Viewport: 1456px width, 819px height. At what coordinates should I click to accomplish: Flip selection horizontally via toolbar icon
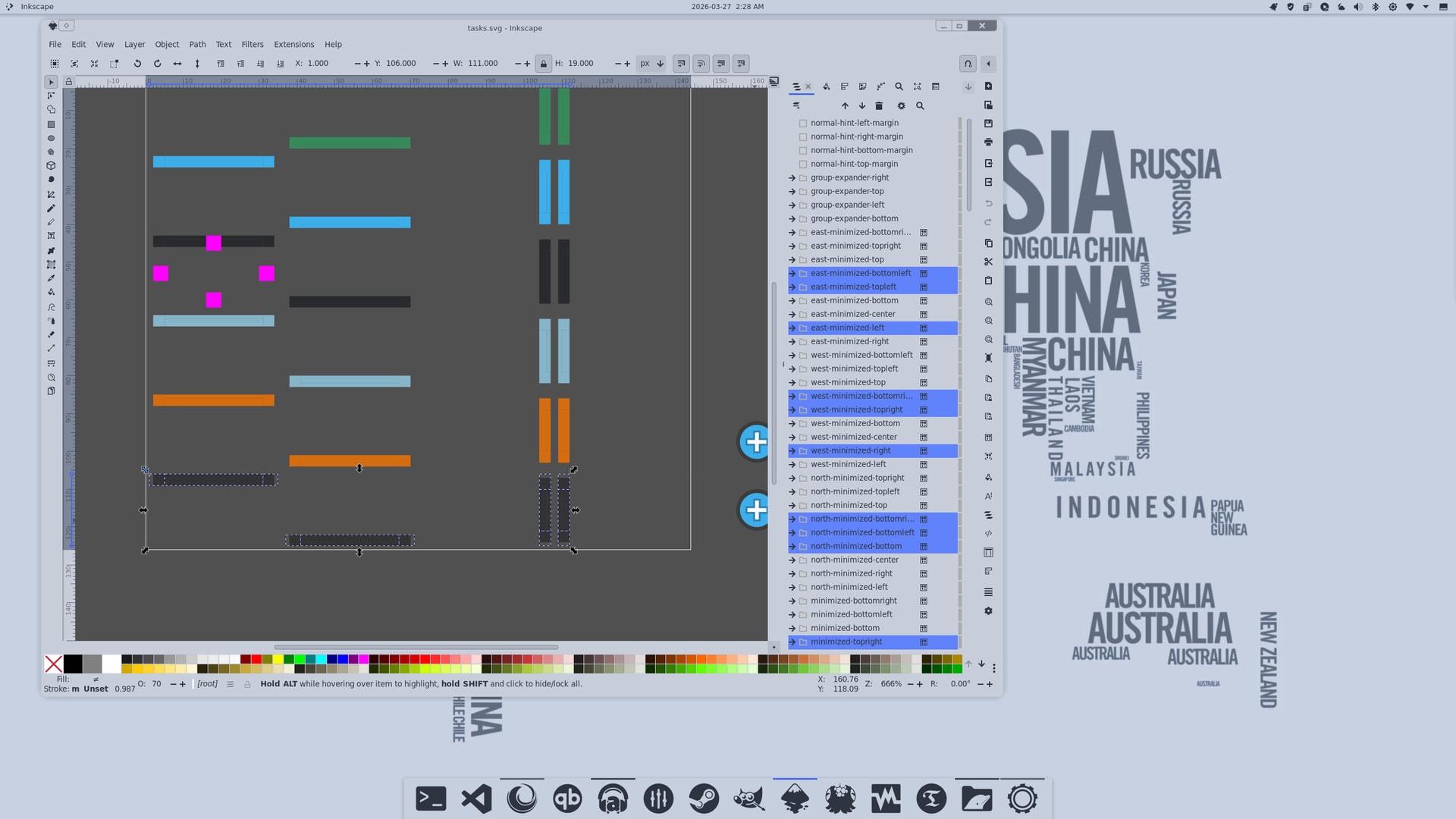point(177,64)
